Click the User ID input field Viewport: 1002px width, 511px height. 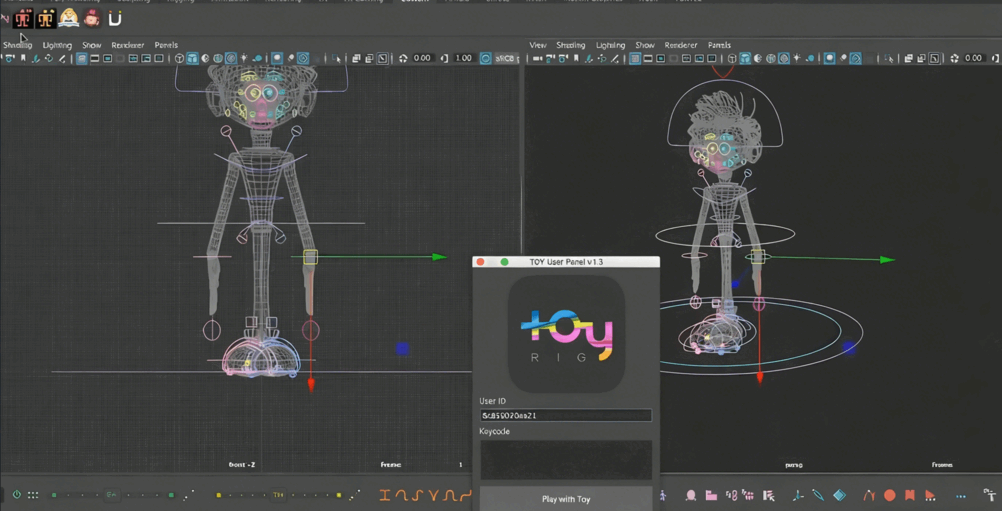(x=566, y=415)
